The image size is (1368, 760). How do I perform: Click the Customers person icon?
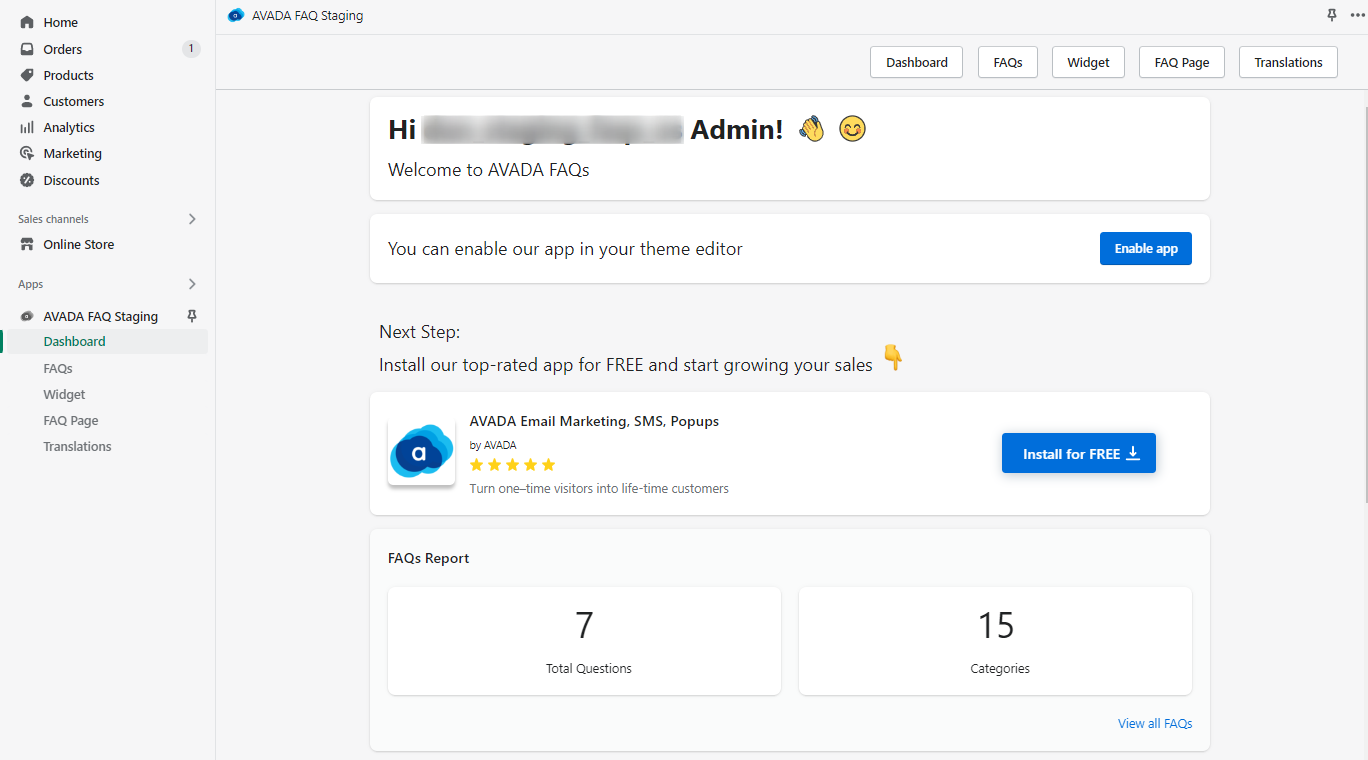pyautogui.click(x=27, y=101)
